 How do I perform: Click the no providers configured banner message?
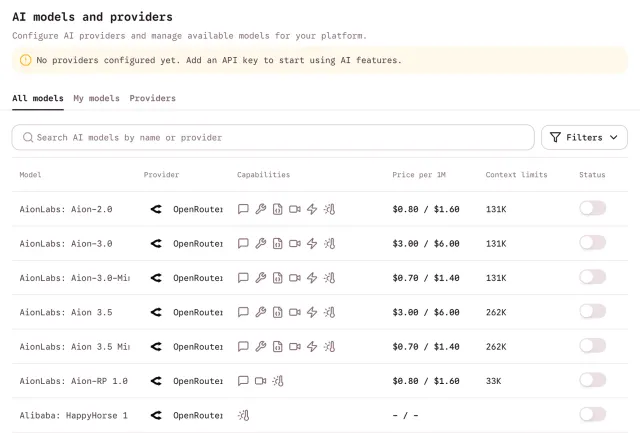[219, 60]
